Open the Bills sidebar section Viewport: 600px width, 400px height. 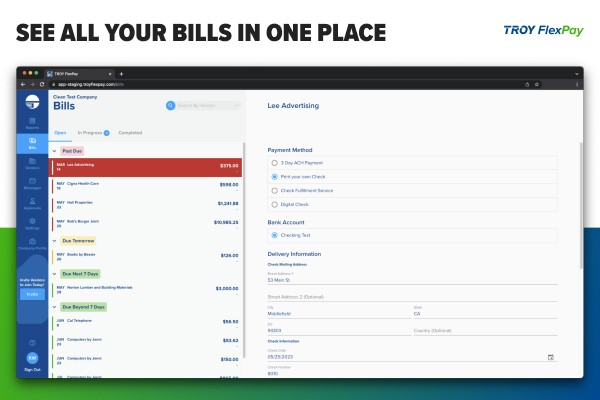click(33, 144)
